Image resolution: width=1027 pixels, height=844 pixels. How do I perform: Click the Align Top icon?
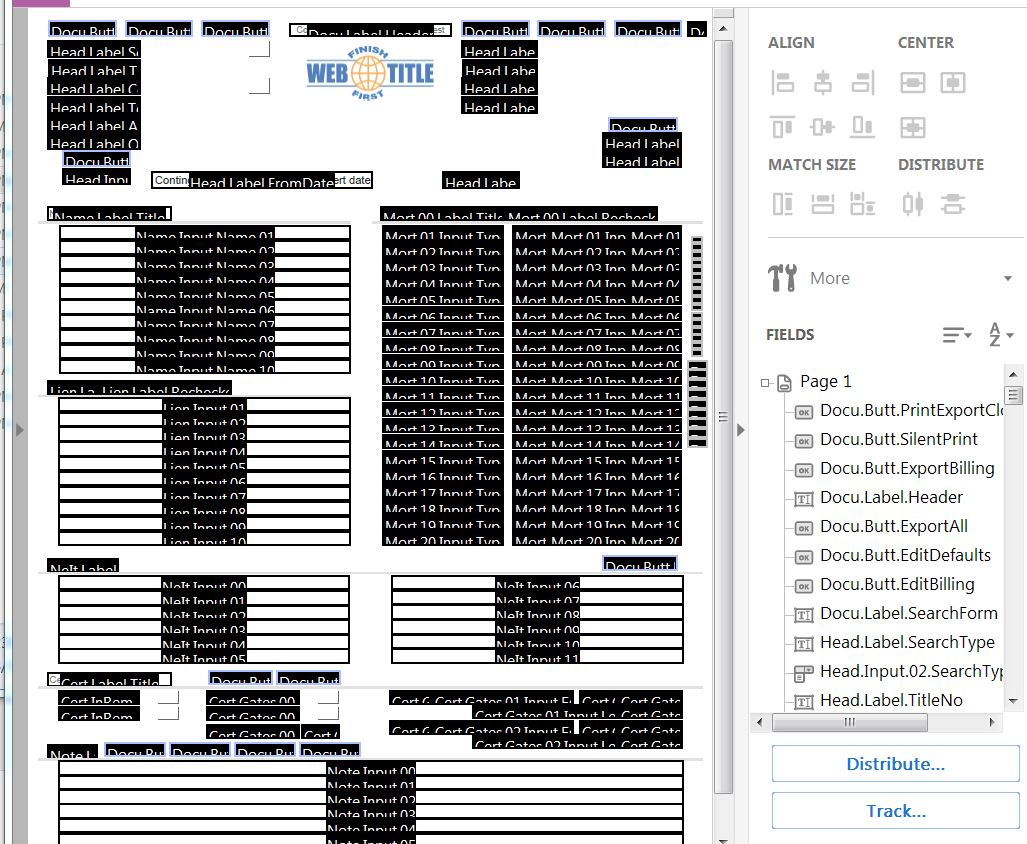[x=782, y=126]
